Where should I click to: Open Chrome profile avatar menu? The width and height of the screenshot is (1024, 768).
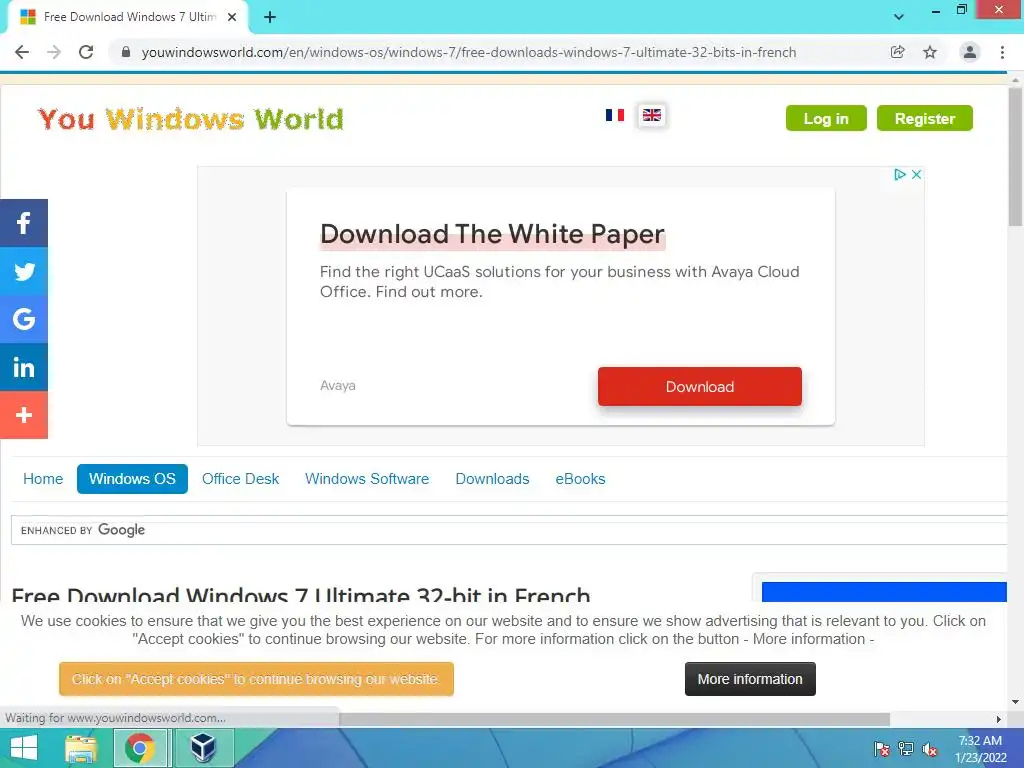click(970, 52)
